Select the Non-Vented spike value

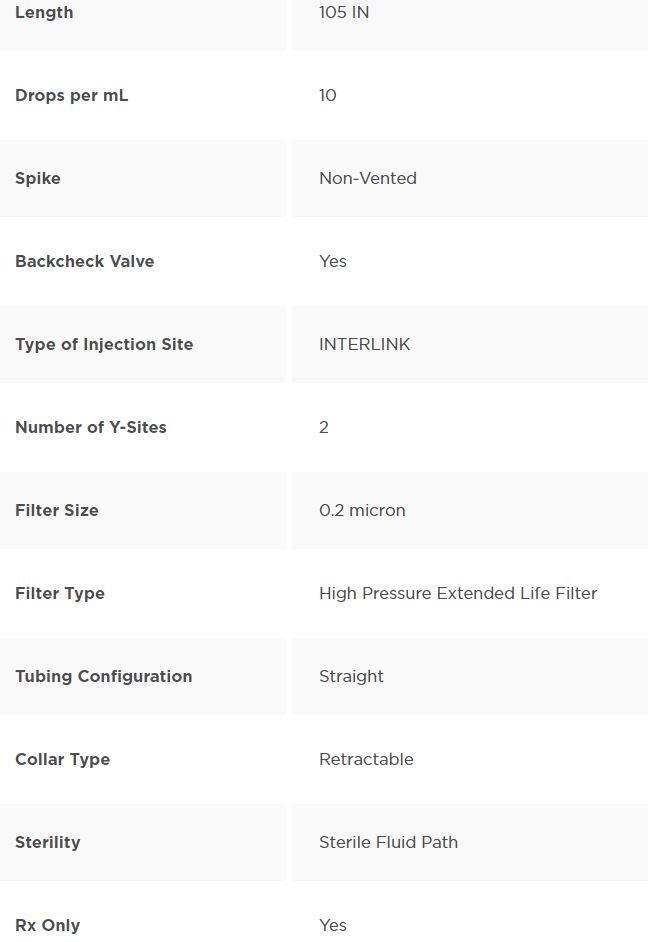coord(368,178)
